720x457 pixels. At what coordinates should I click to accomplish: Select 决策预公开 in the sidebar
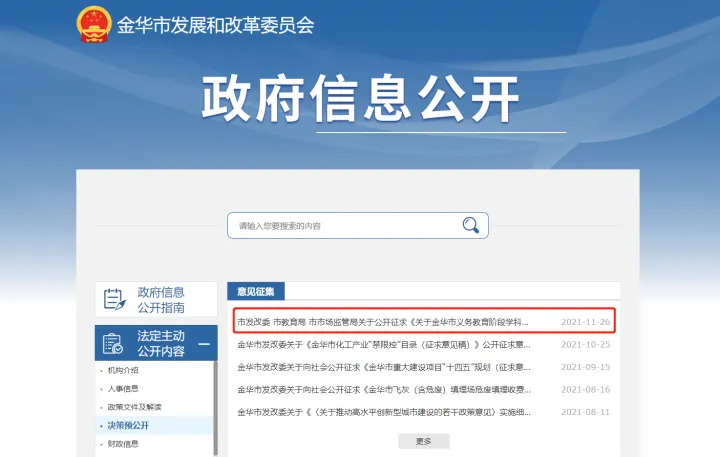(128, 425)
